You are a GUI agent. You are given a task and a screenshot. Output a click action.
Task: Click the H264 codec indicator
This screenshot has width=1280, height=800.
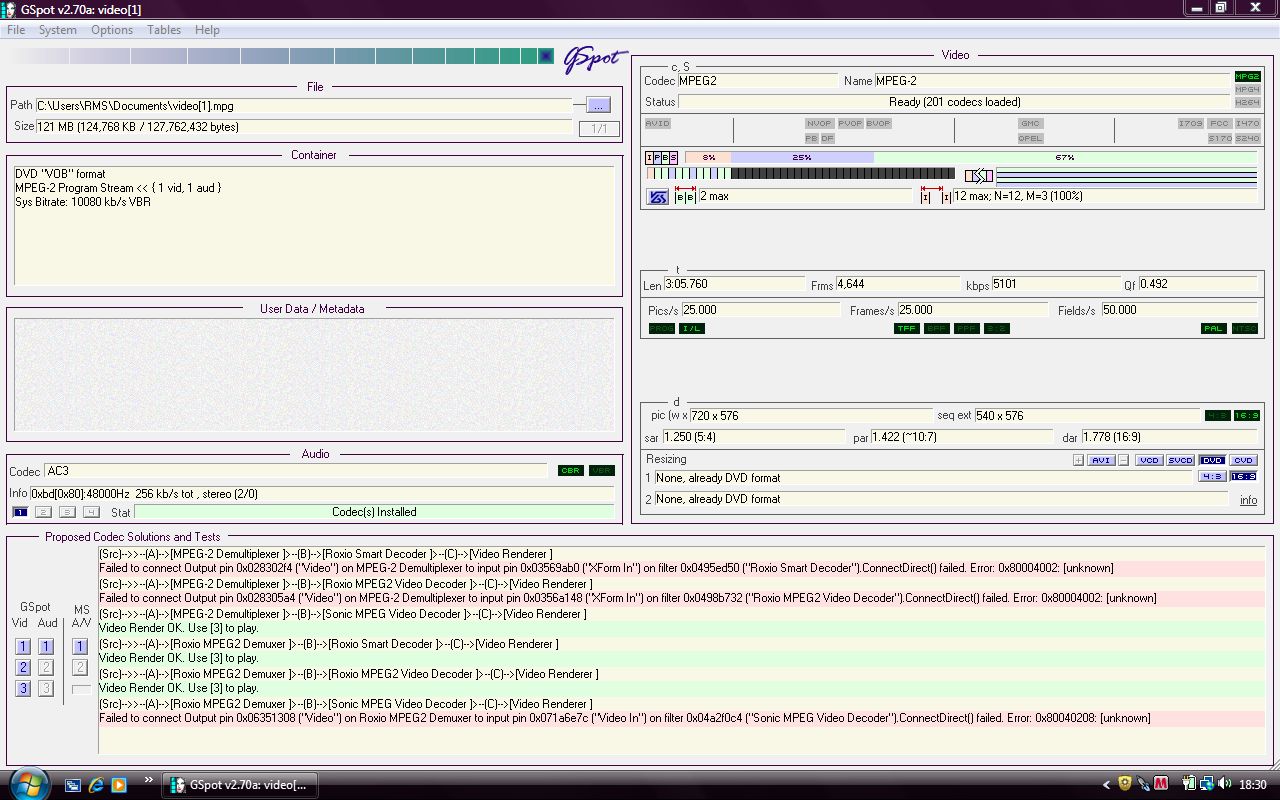[x=1247, y=102]
